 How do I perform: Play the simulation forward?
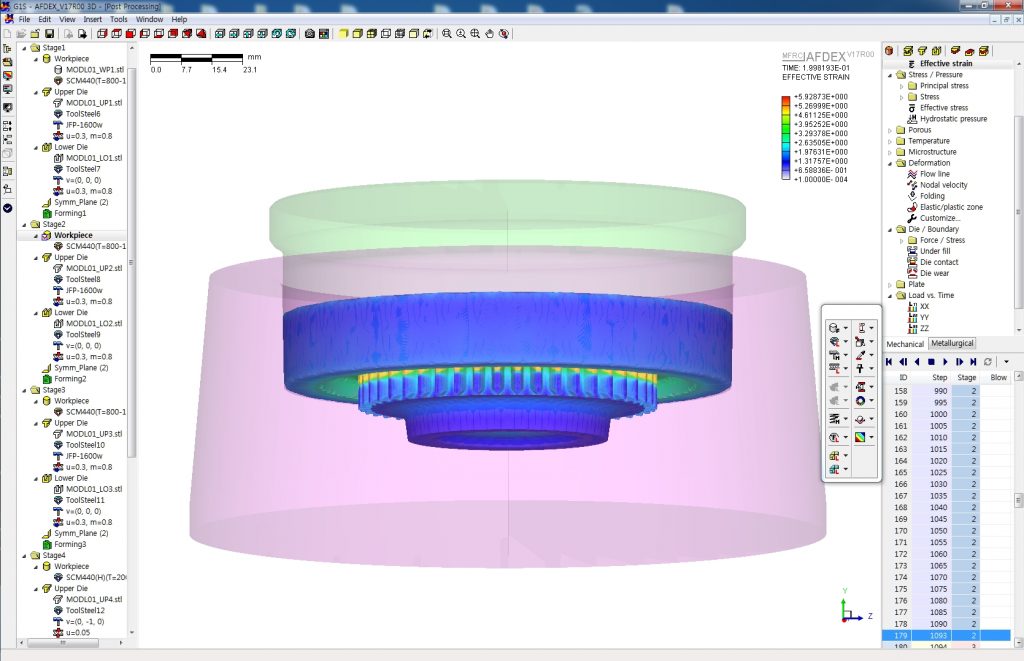click(945, 361)
